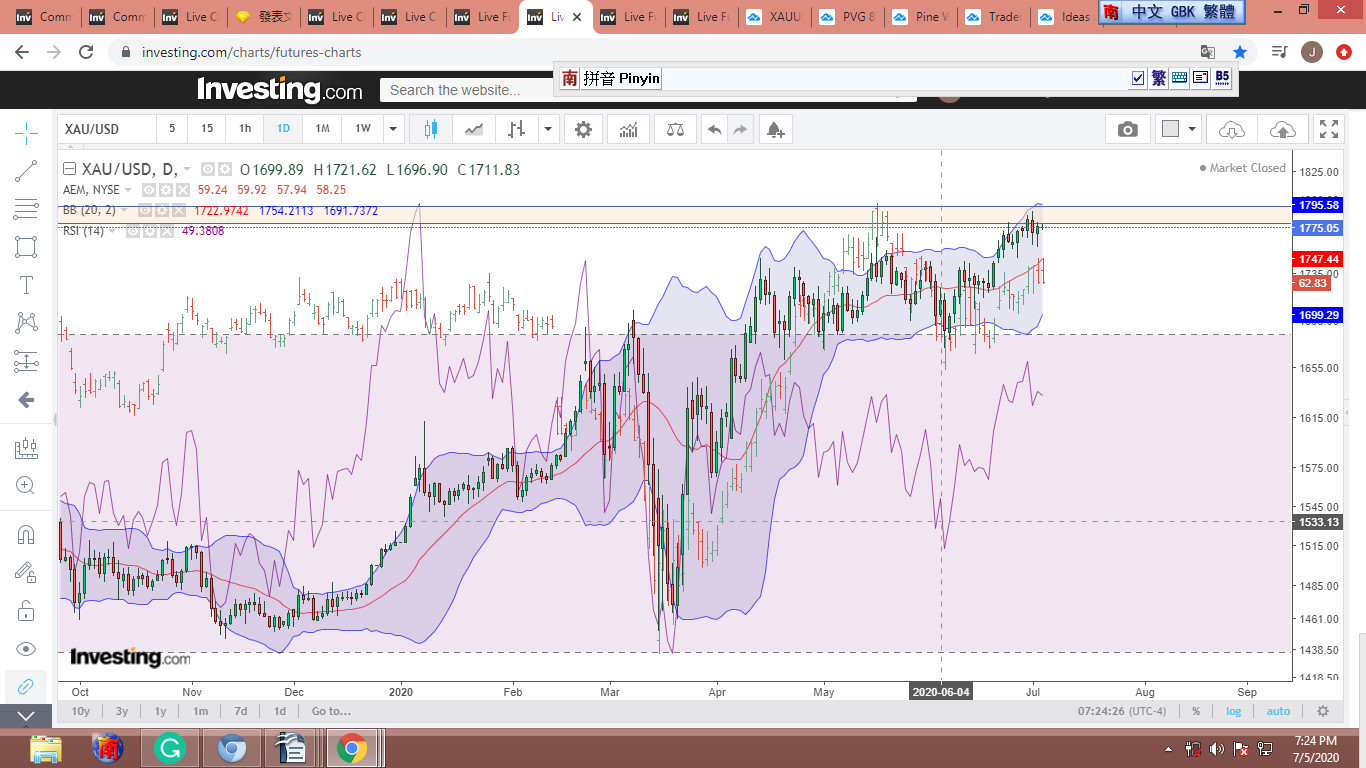1366x768 pixels.
Task: Open the bar style dropdown arrow
Action: click(x=547, y=129)
